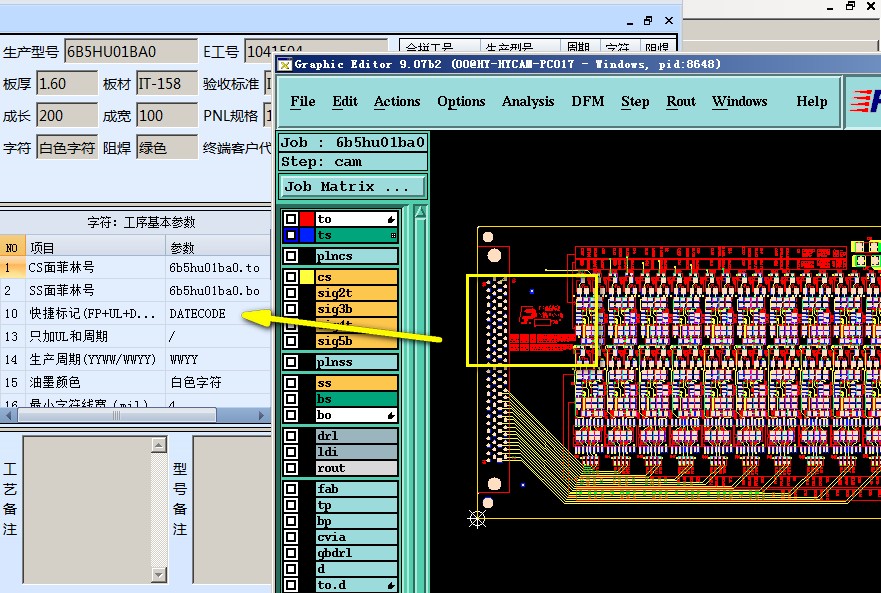This screenshot has height=593, width=881.
Task: Toggle visibility checkbox for layer ldi
Action: pyautogui.click(x=291, y=451)
